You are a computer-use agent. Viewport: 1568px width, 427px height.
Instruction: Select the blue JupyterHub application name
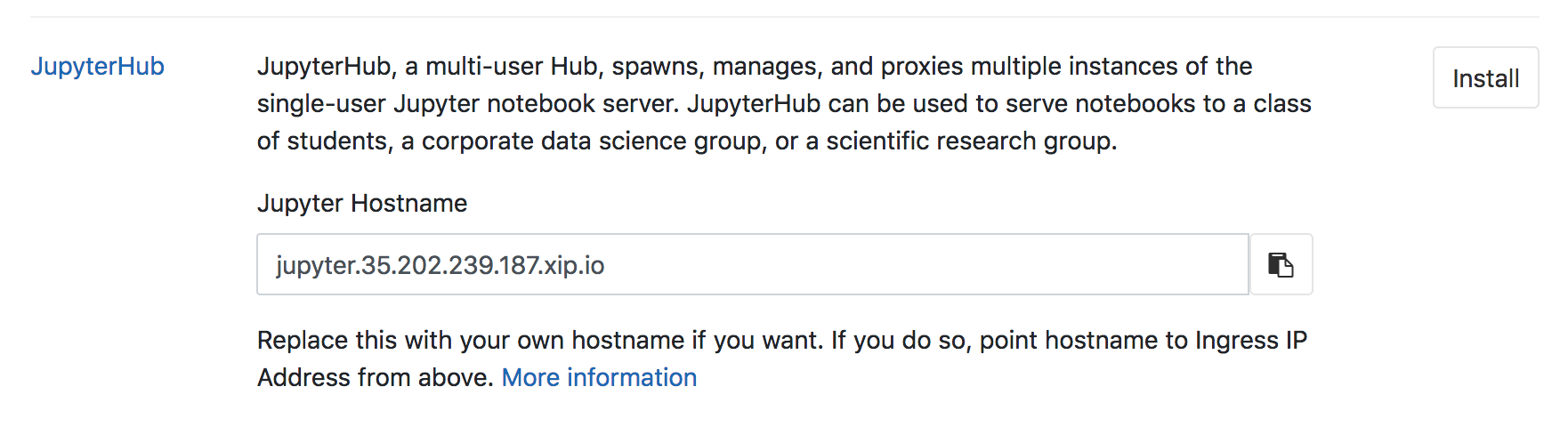(x=98, y=66)
